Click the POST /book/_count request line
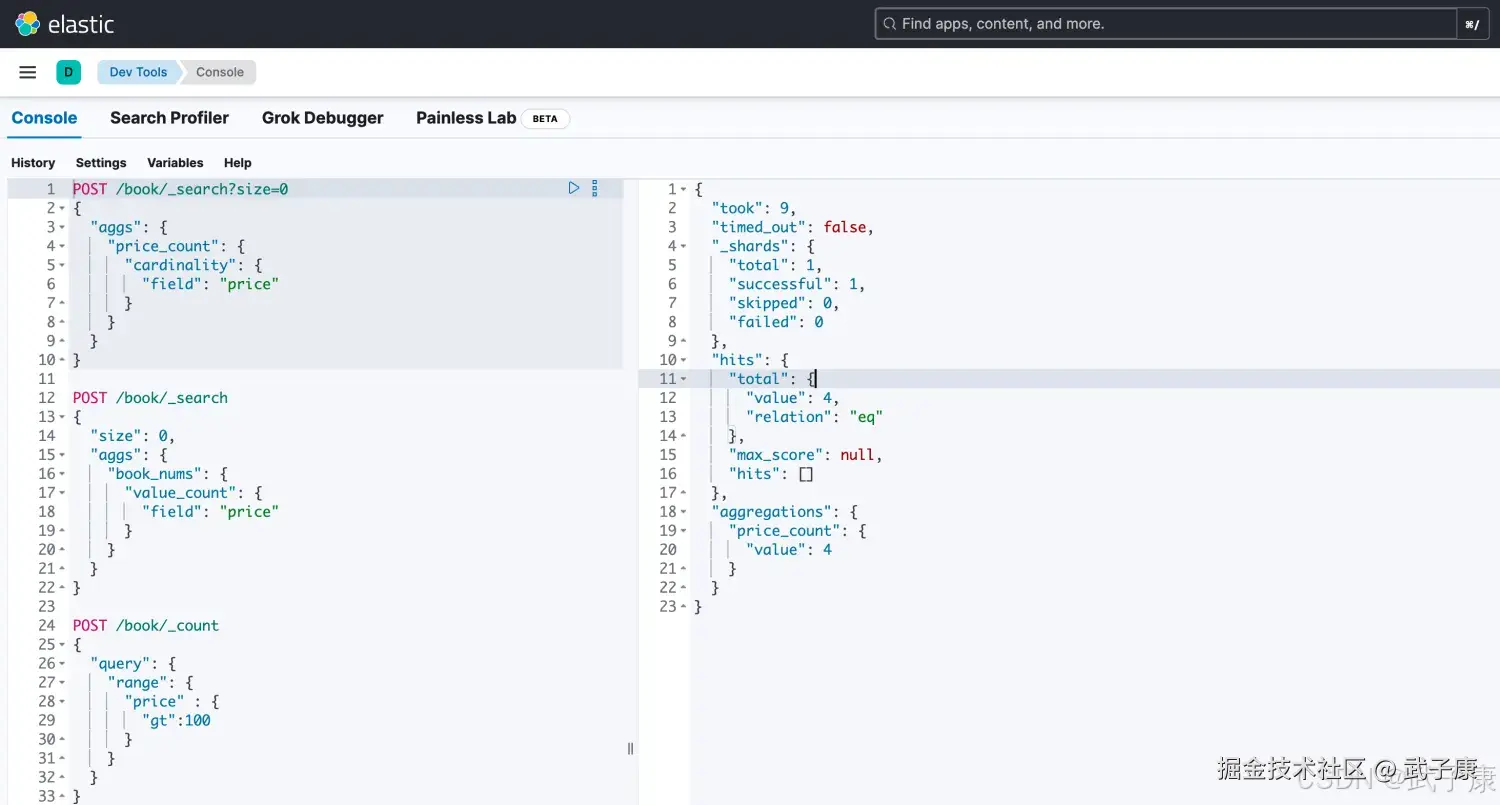 pos(146,626)
